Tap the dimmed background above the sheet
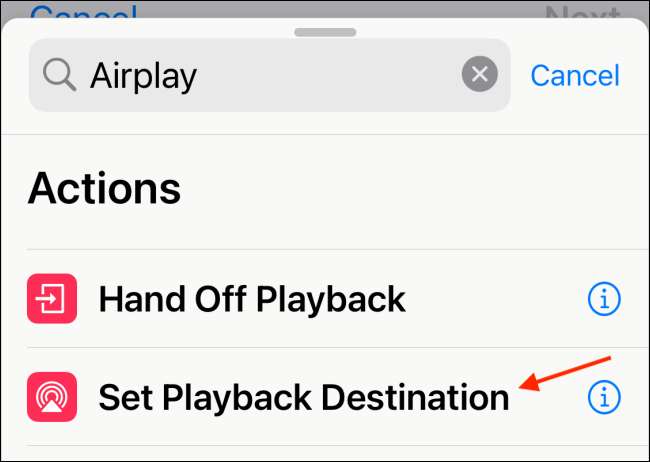Image resolution: width=650 pixels, height=462 pixels. (x=325, y=9)
